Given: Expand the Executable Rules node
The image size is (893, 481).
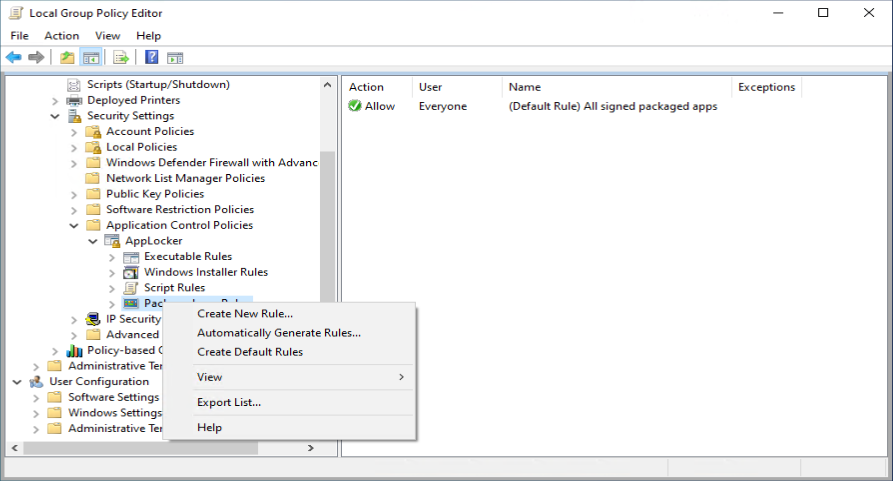Looking at the screenshot, I should coord(112,257).
